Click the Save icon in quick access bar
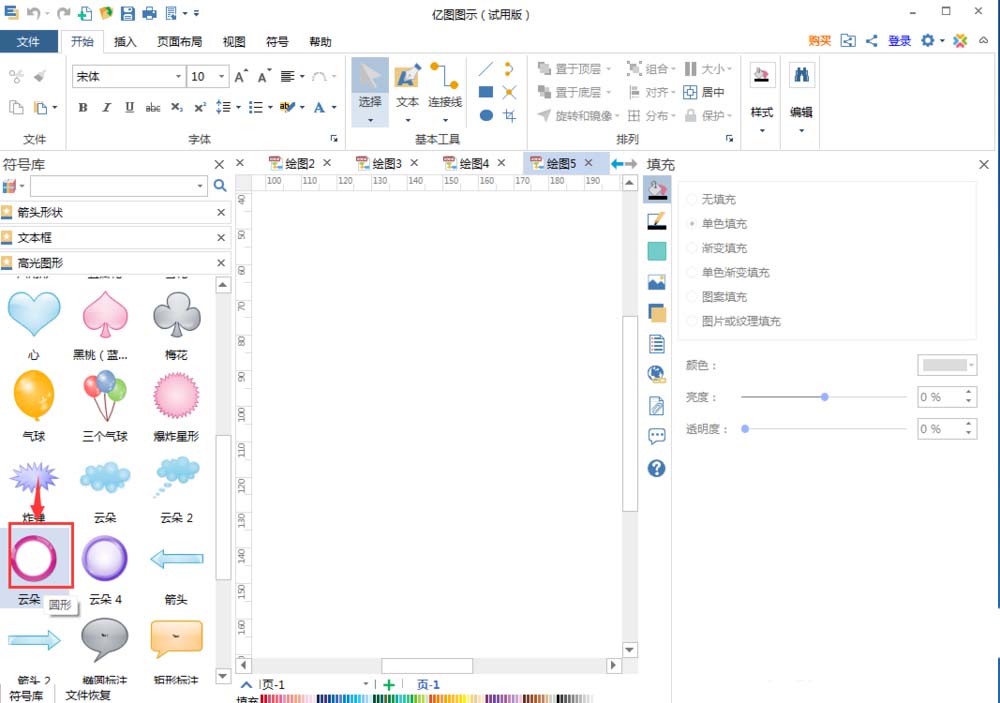Screen dimensions: 1000x703 (128, 13)
